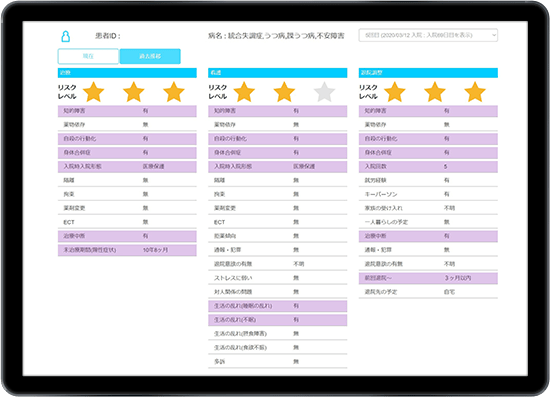
Task: Click the 10年8ヶ月 value
Action: coord(155,250)
